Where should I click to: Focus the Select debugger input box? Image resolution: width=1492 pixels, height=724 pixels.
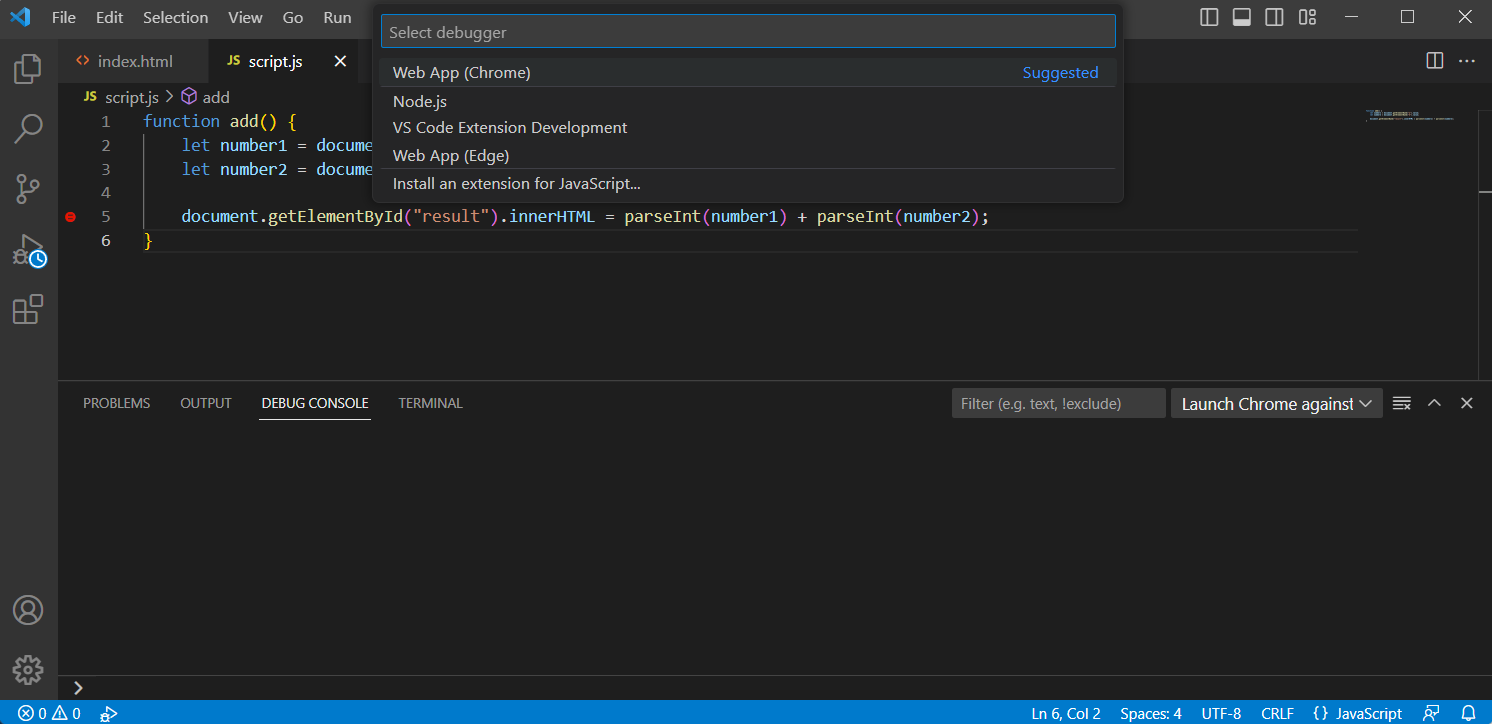(x=748, y=32)
